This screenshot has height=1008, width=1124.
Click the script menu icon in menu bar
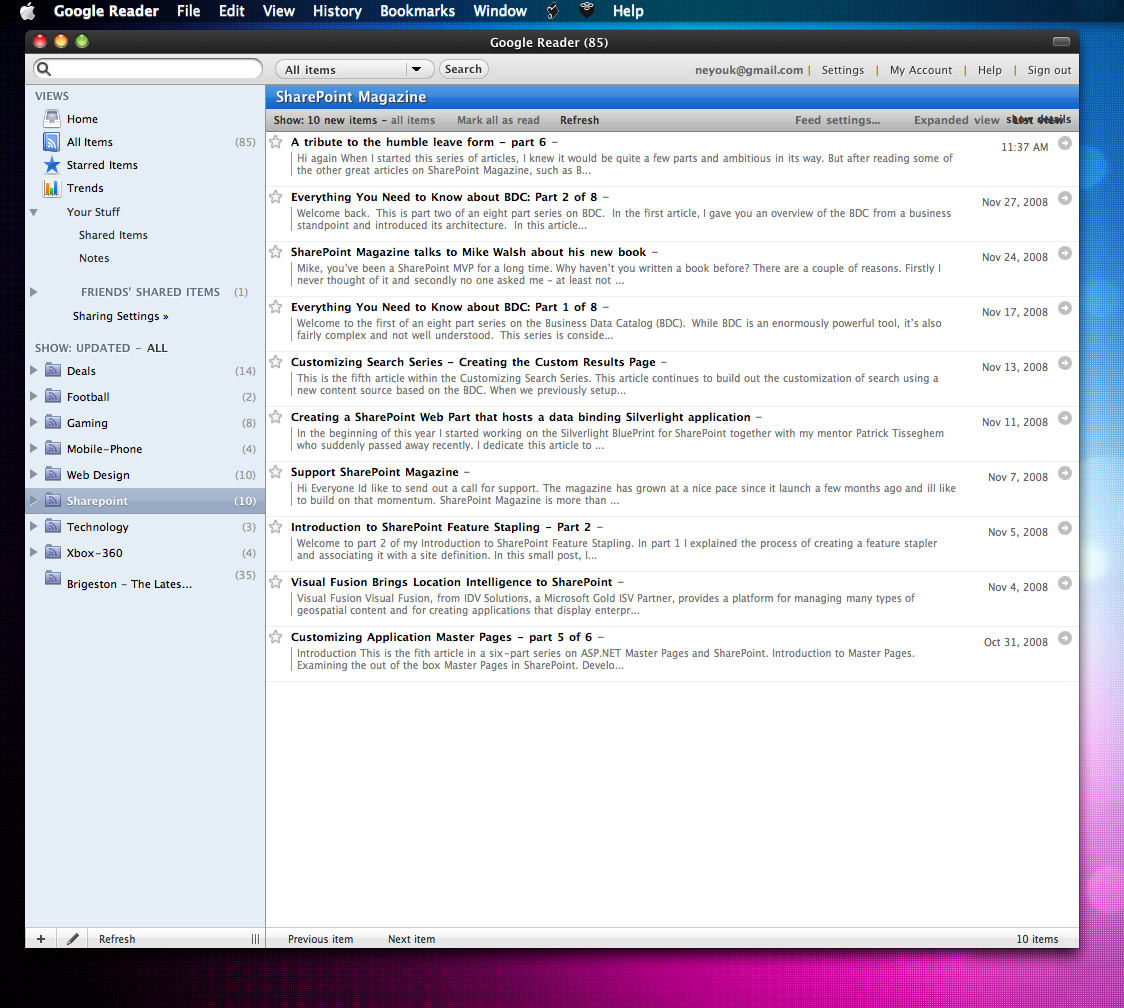click(553, 11)
